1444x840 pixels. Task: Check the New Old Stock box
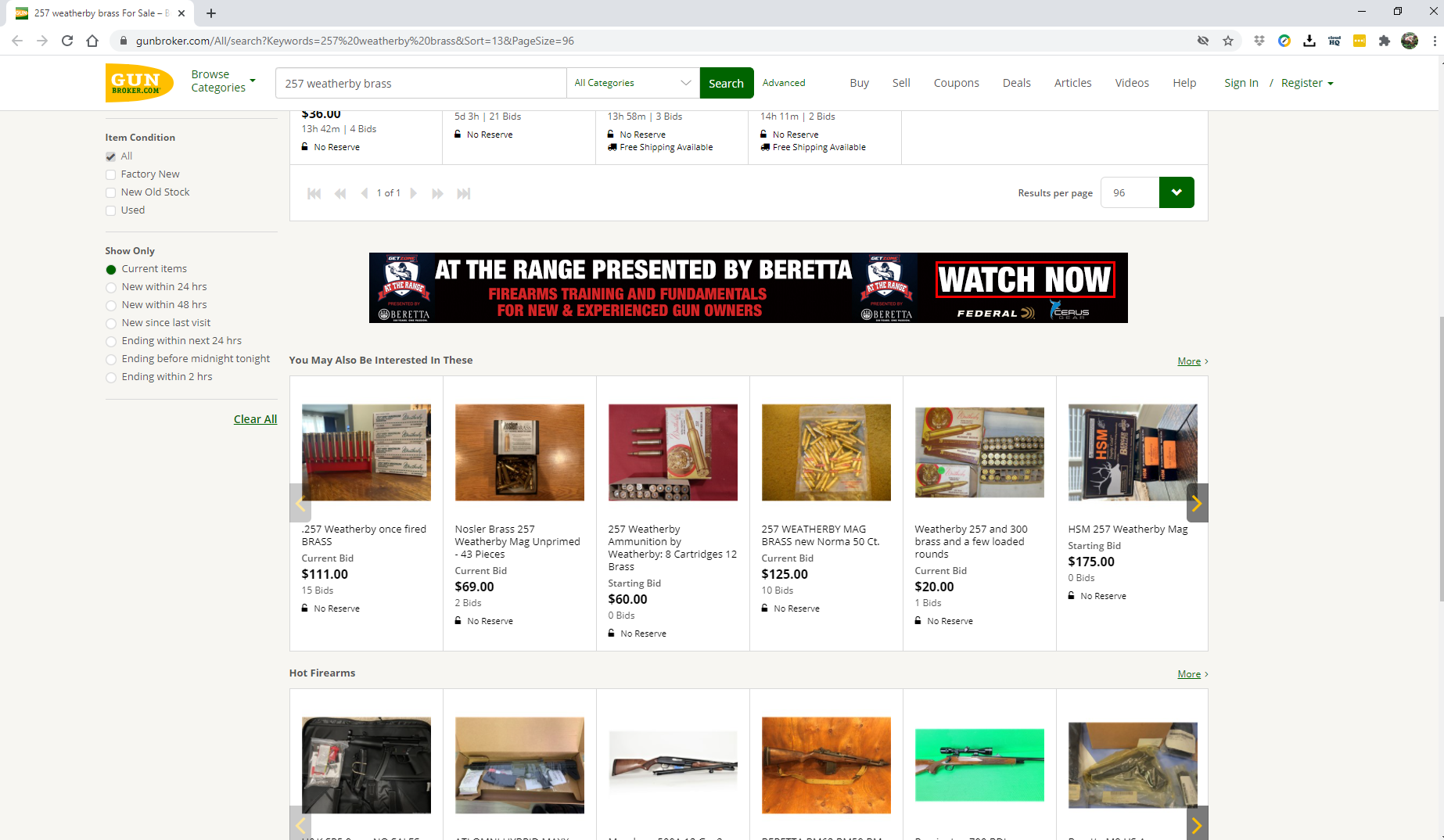[x=111, y=192]
